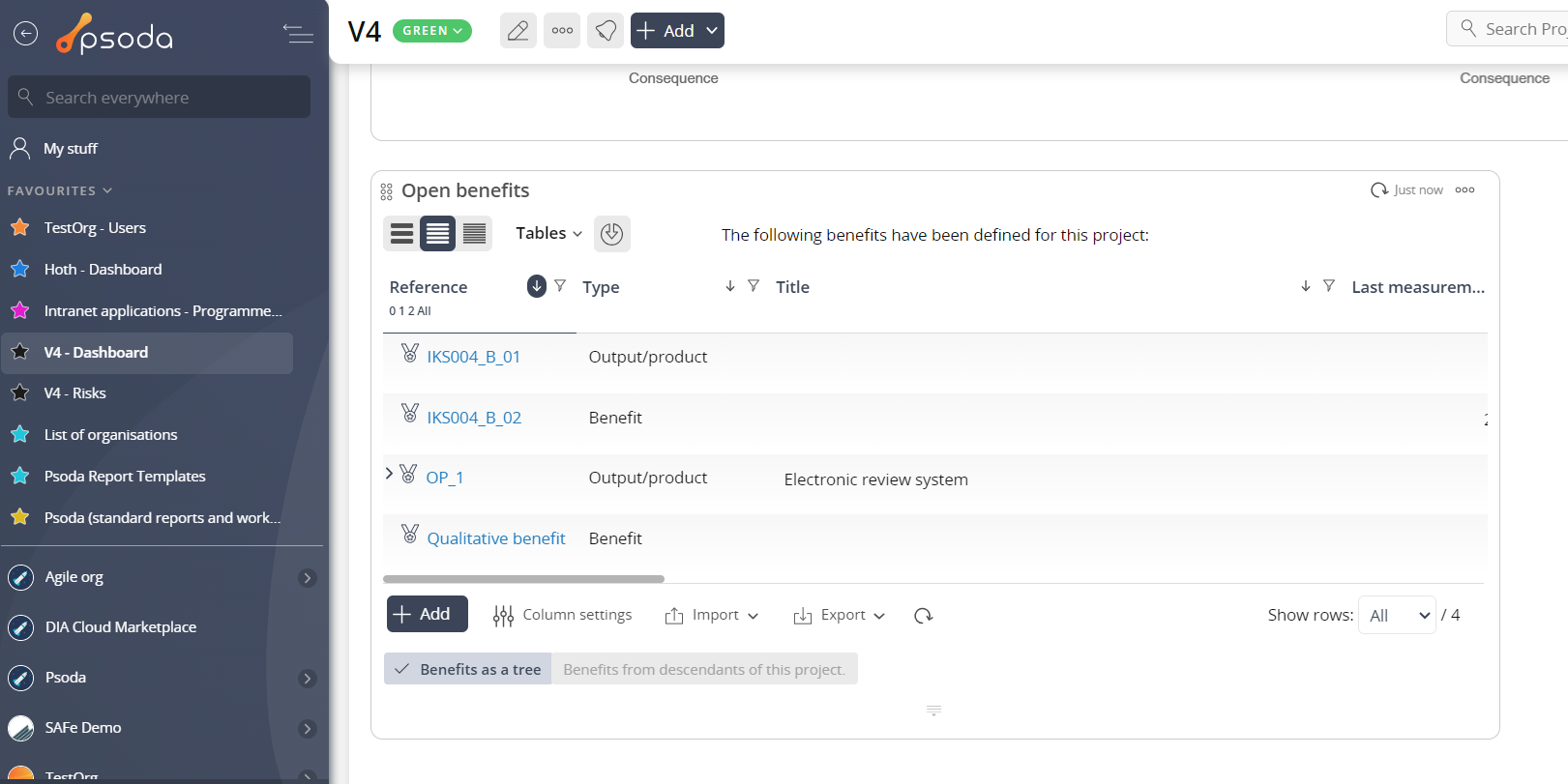Toggle Benefits from descendants of this project
The width and height of the screenshot is (1568, 784).
coord(704,669)
